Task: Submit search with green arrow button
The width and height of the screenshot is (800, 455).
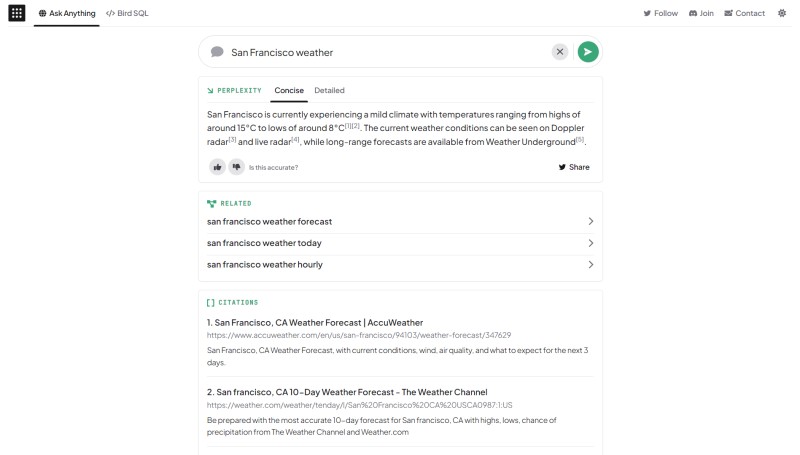Action: 588,52
